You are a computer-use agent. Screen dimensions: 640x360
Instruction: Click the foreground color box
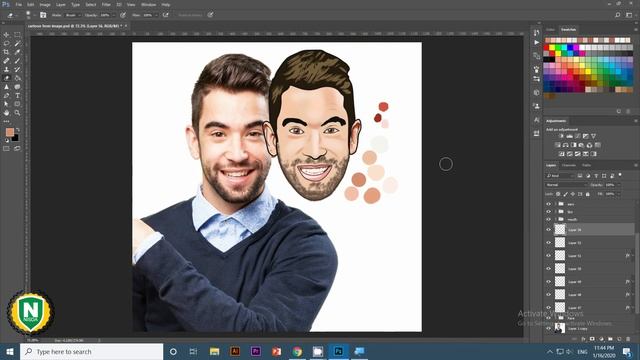[x=9, y=132]
